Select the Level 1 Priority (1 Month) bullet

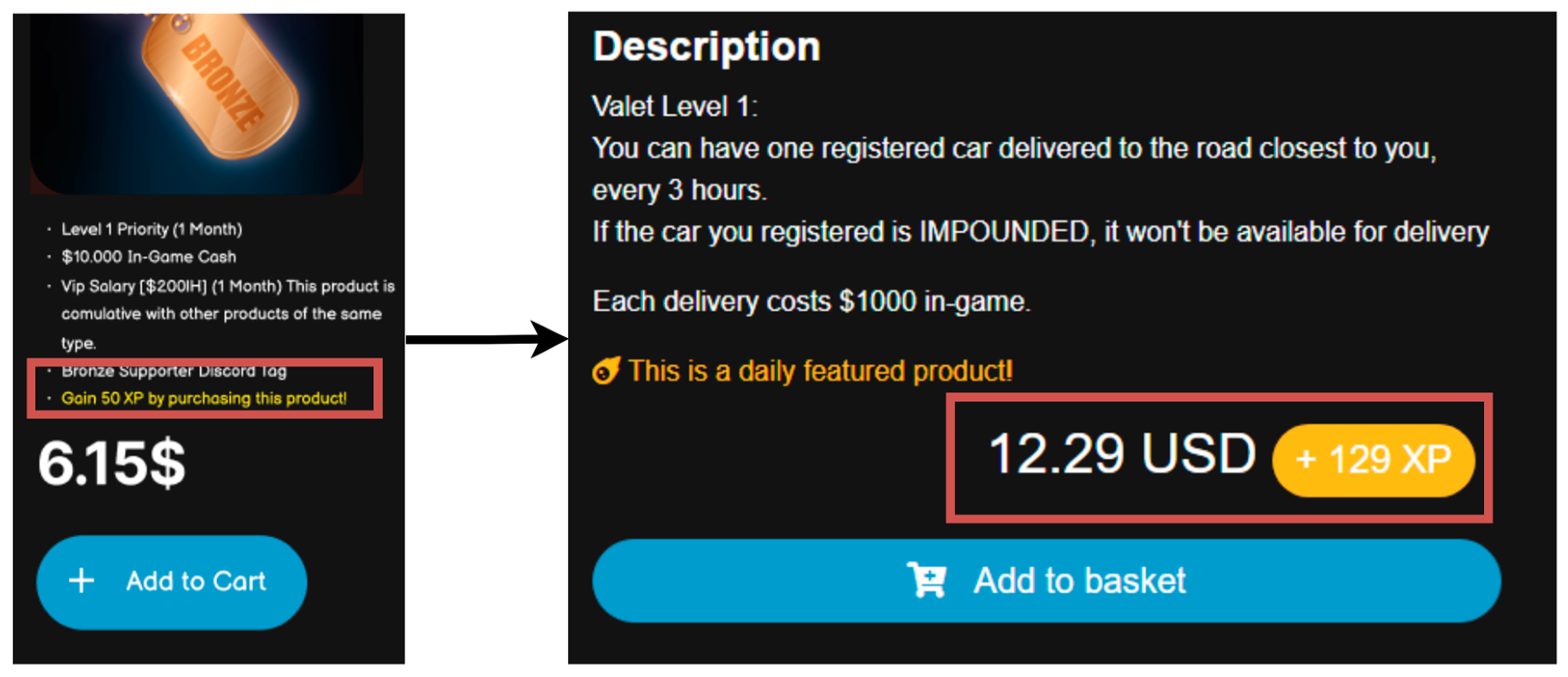pos(152,229)
